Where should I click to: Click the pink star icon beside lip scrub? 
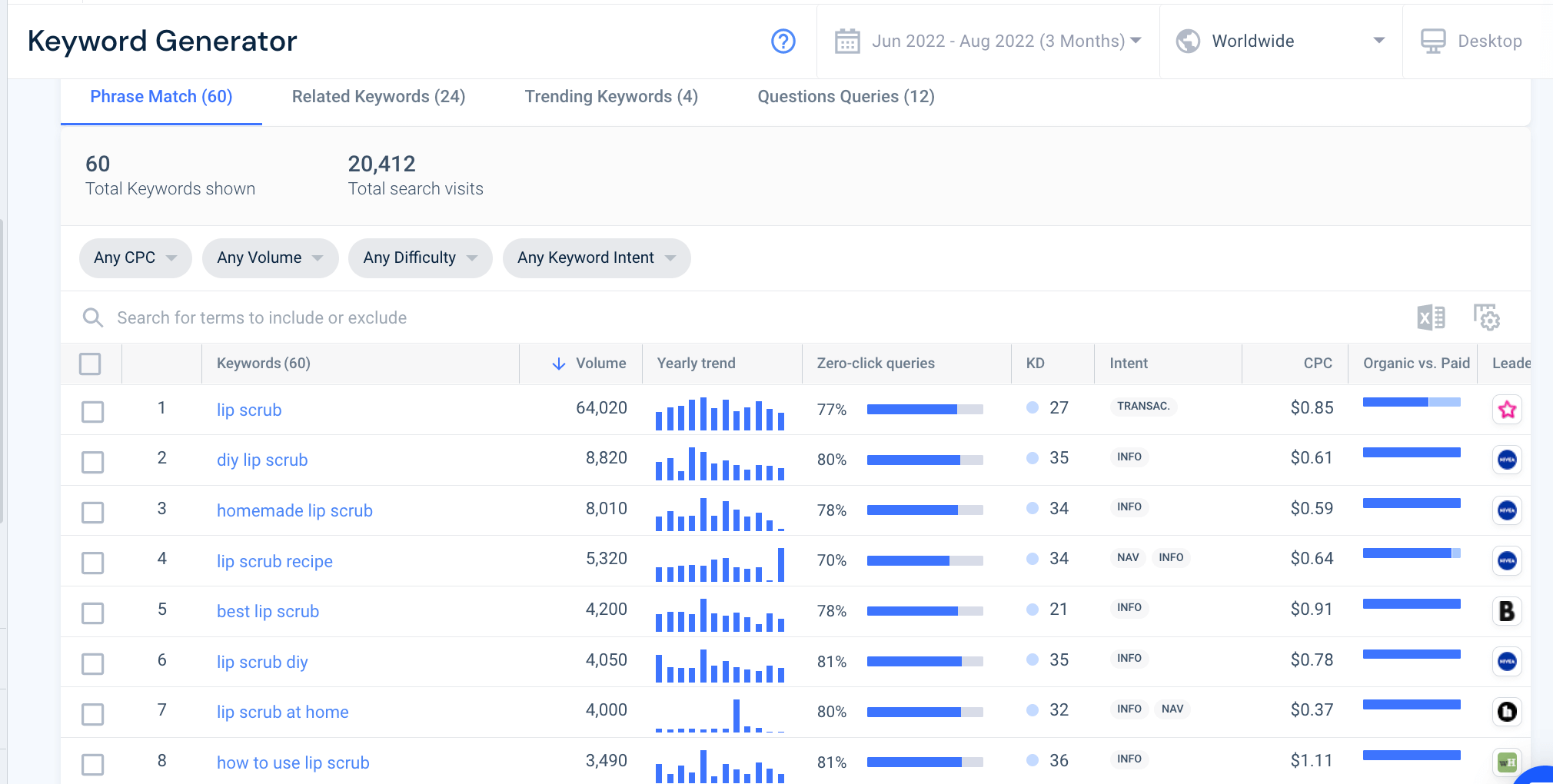tap(1507, 410)
